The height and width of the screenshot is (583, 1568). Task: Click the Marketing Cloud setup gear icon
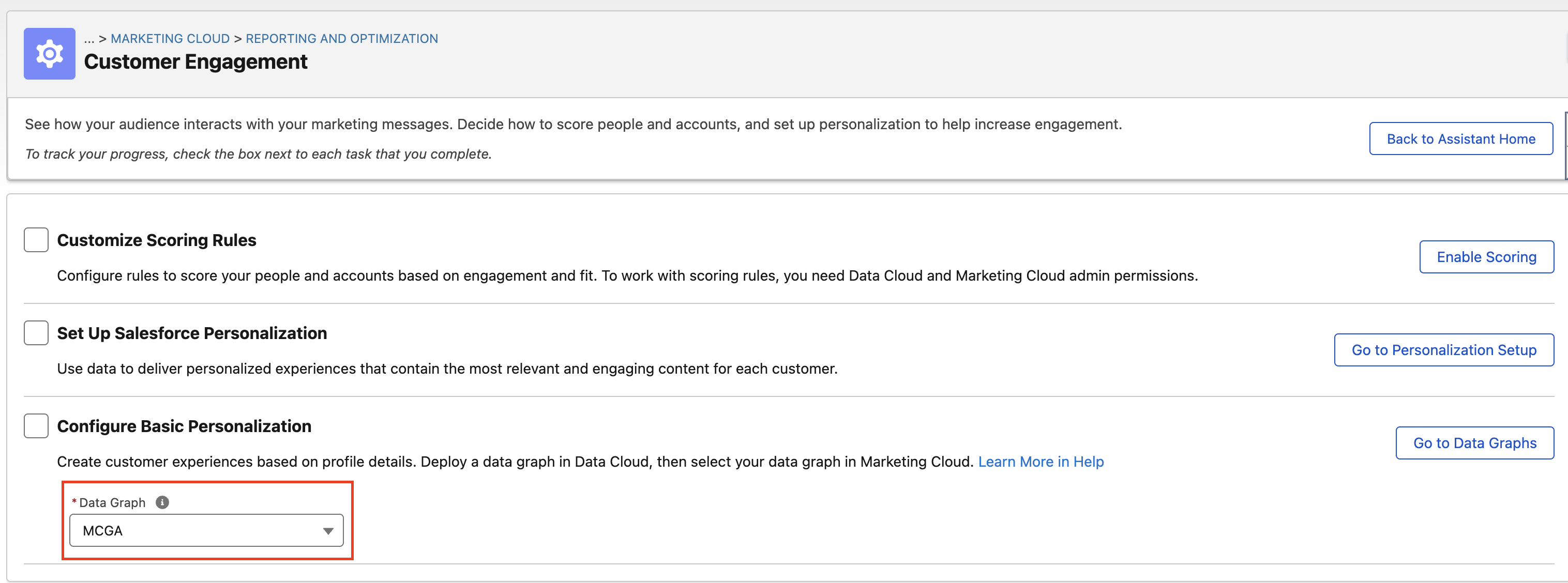click(49, 54)
